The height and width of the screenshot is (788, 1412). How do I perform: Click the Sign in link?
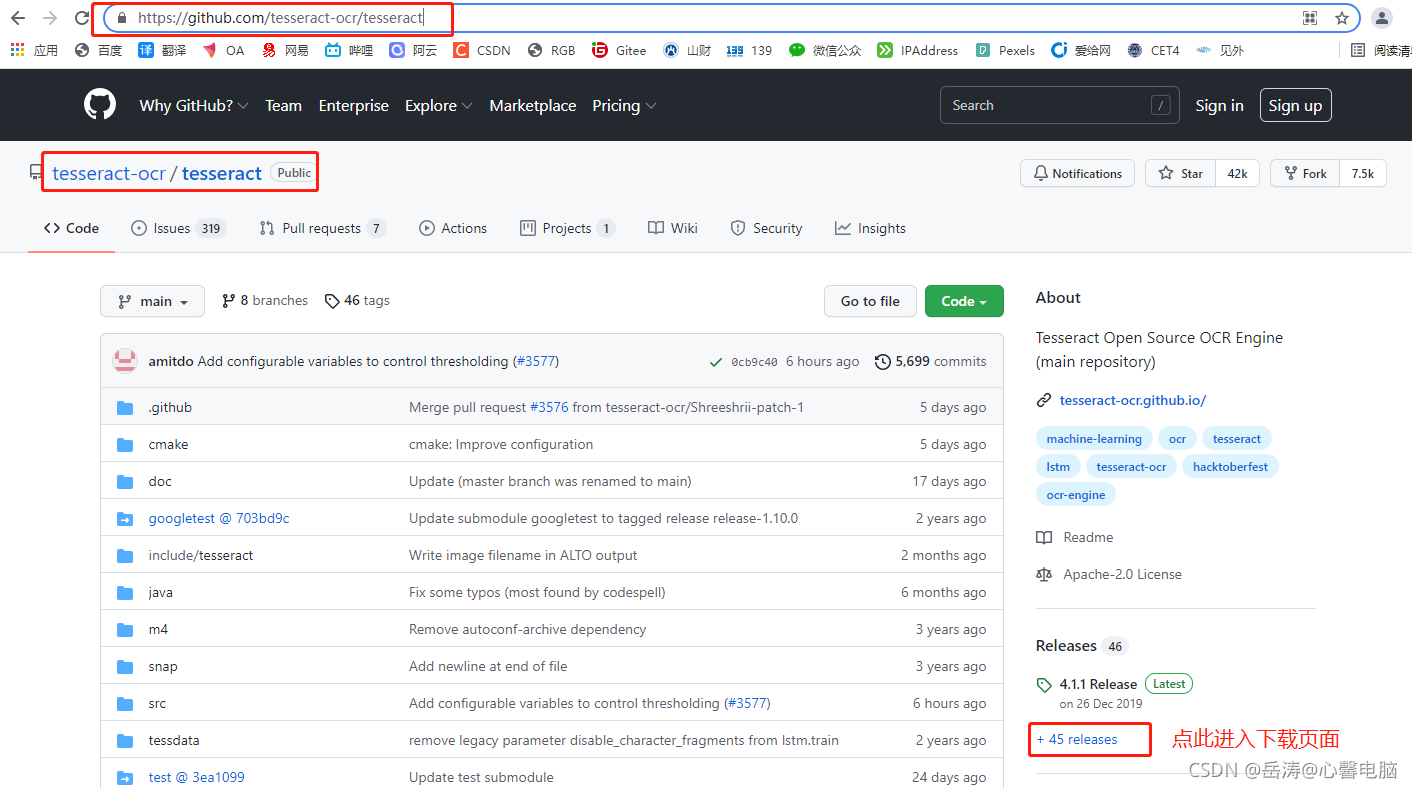[1219, 105]
